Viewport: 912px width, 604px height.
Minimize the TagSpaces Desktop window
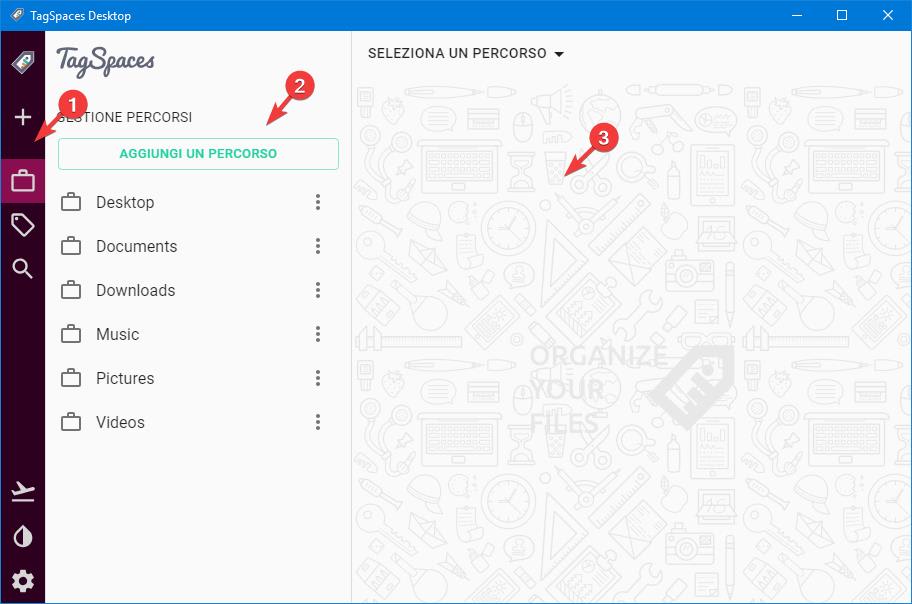[797, 15]
